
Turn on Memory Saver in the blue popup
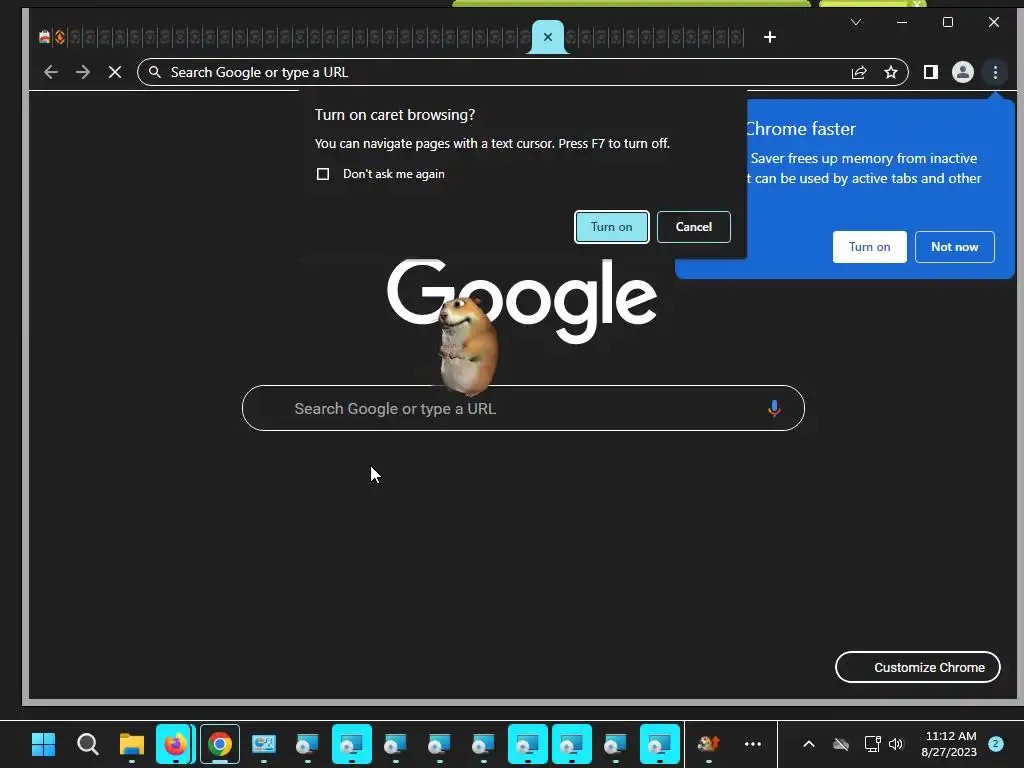(869, 247)
